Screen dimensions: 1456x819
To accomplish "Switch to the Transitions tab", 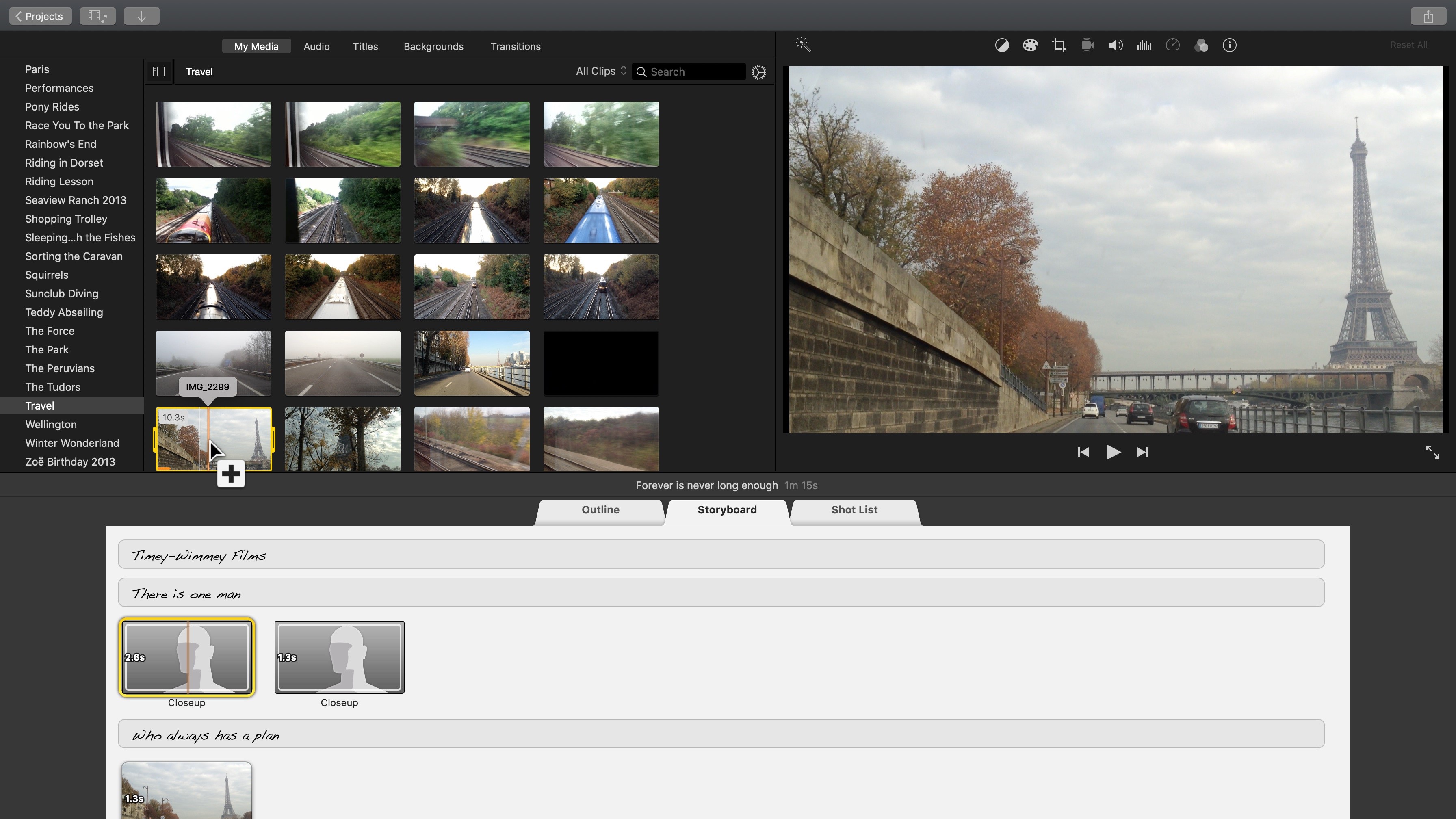I will pos(516,46).
